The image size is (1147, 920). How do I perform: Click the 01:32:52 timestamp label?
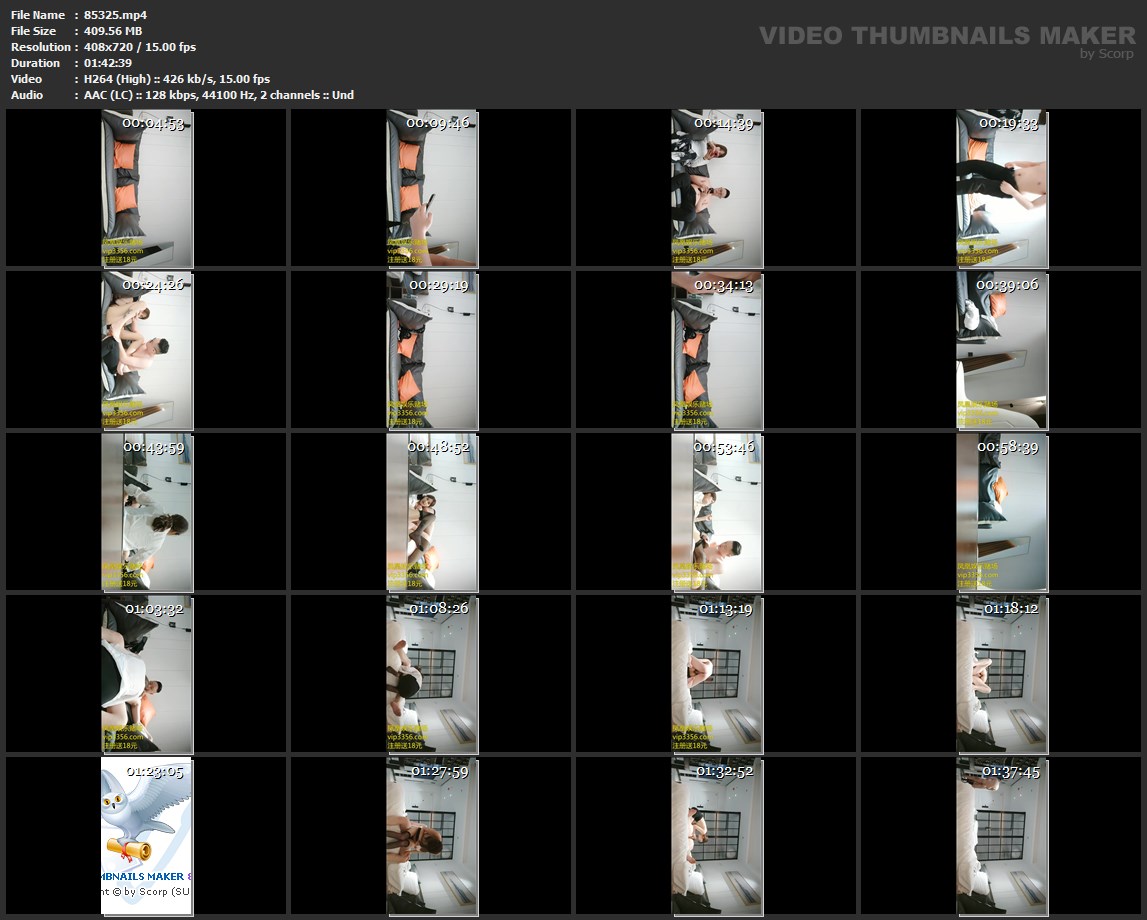[725, 771]
